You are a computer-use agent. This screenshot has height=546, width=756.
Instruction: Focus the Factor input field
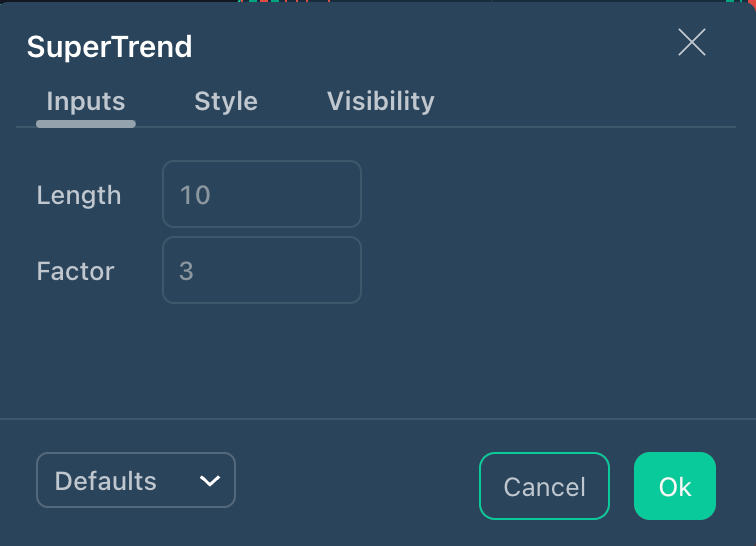tap(262, 270)
